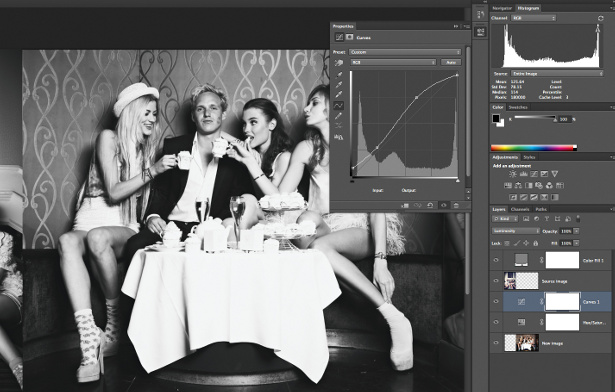Toggle lock image pixels brush icon
Screen dimensions: 615x392
point(517,243)
